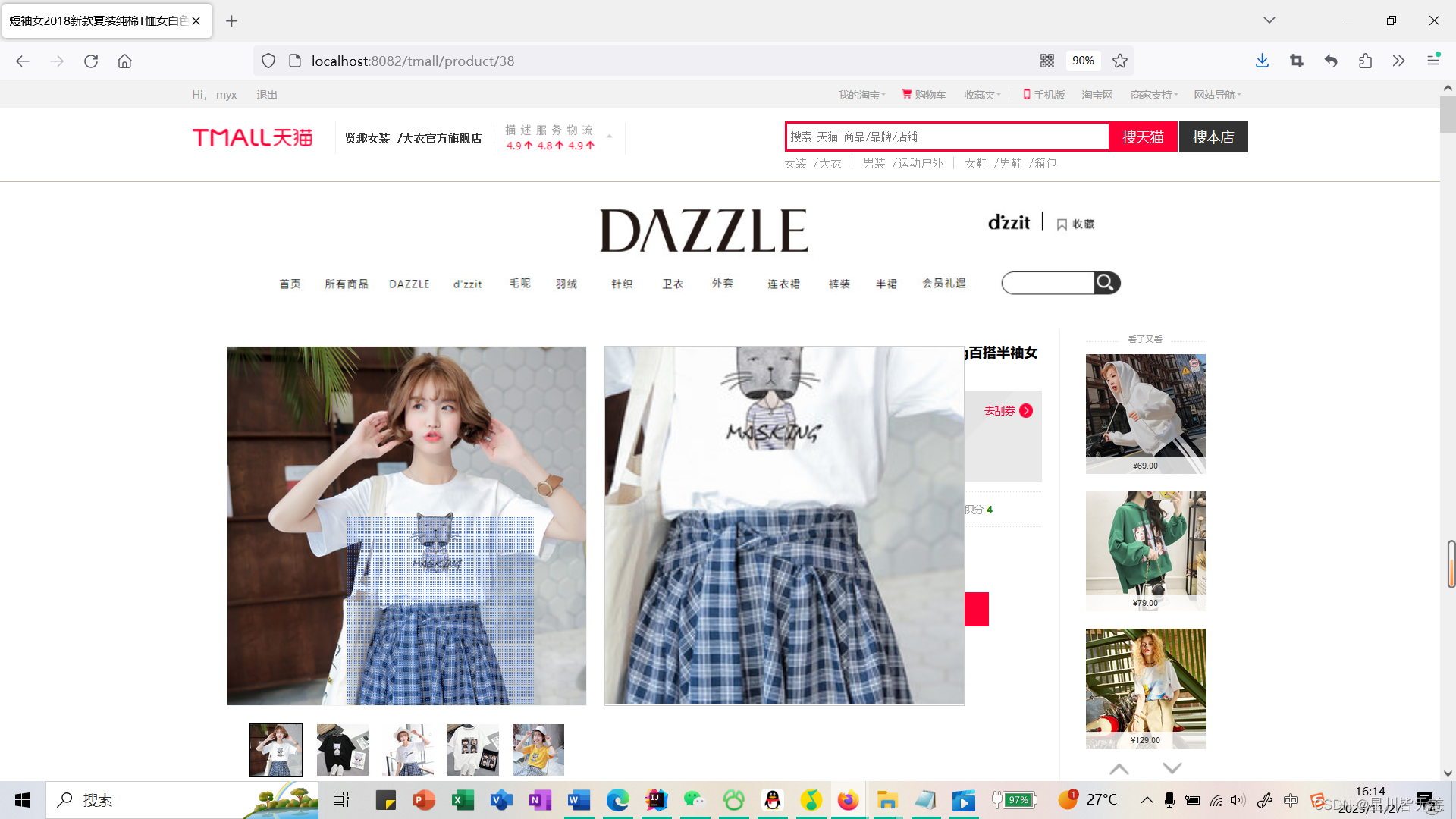Select the first model thumbnail

(x=276, y=750)
